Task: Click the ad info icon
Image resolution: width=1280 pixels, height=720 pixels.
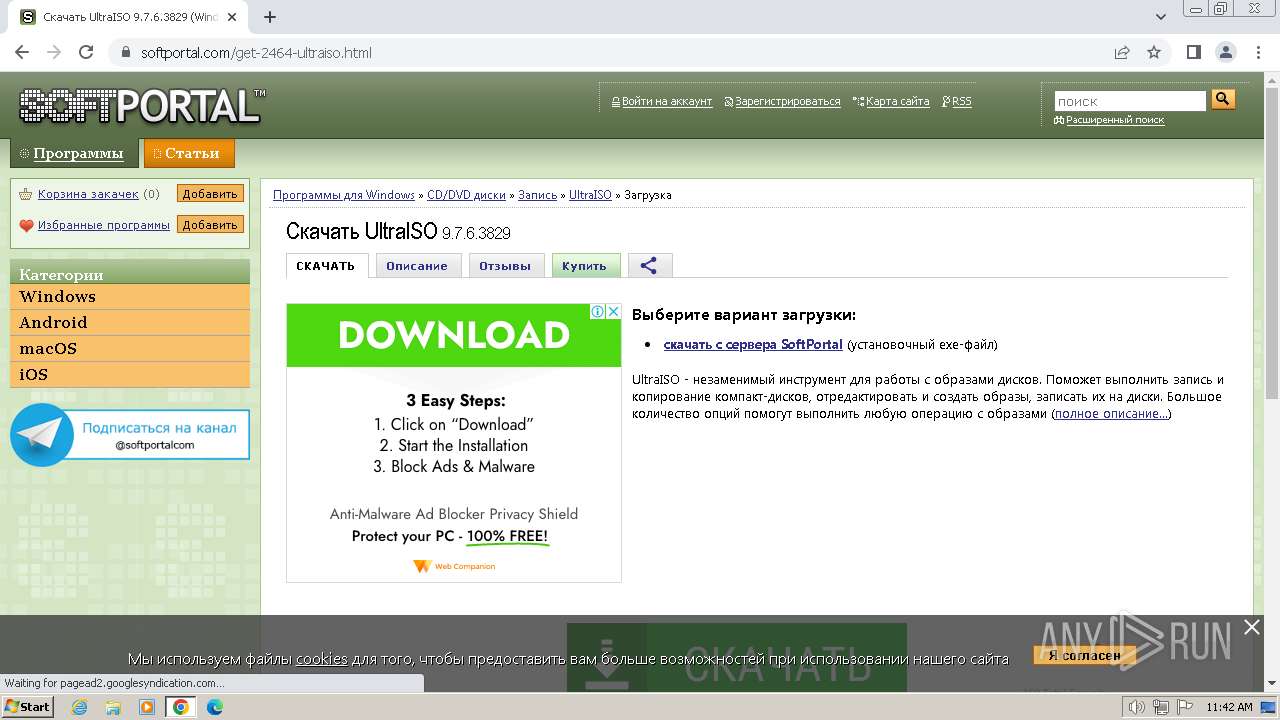Action: [598, 312]
